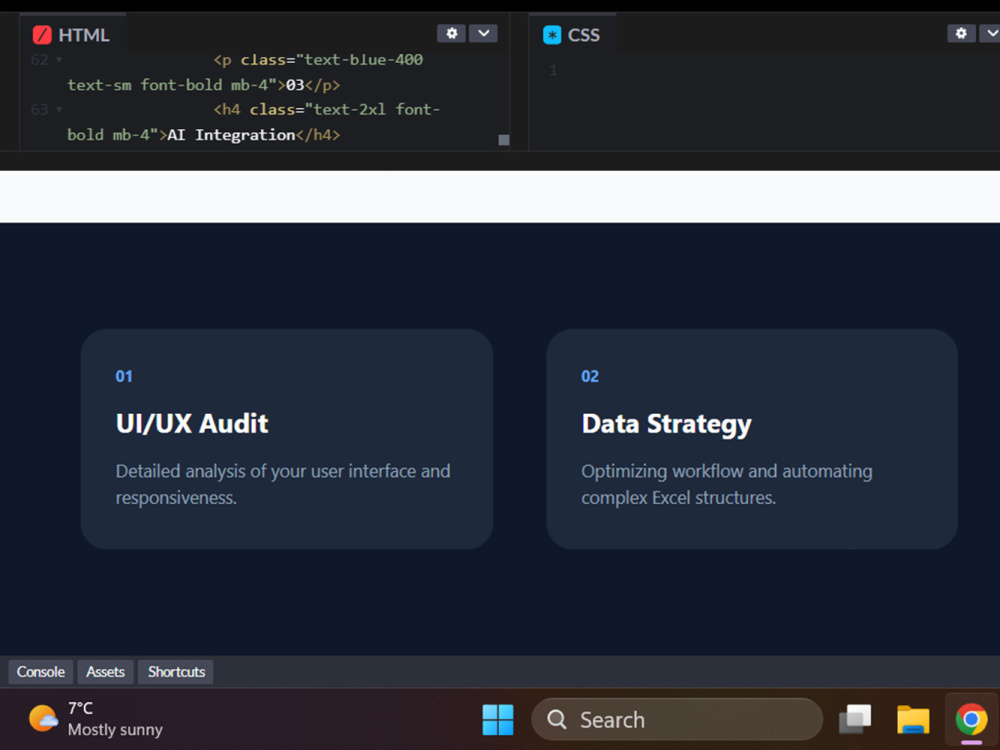Open Task View from taskbar
This screenshot has height=750, width=1000.
click(855, 719)
